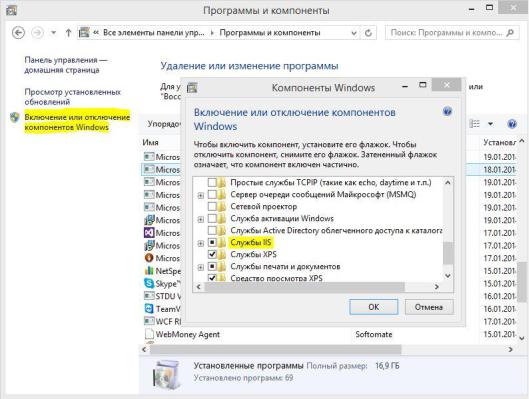Click the blue help icon in programs toolbar
The height and width of the screenshot is (399, 529).
[x=512, y=124]
